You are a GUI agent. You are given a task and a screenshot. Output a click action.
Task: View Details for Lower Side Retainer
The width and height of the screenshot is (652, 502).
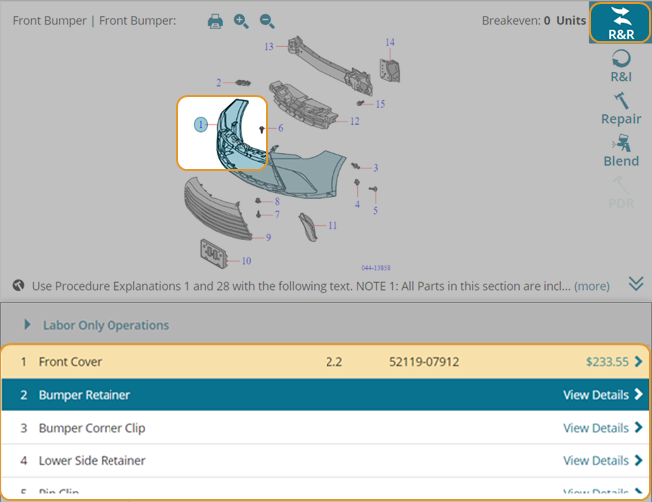602,461
